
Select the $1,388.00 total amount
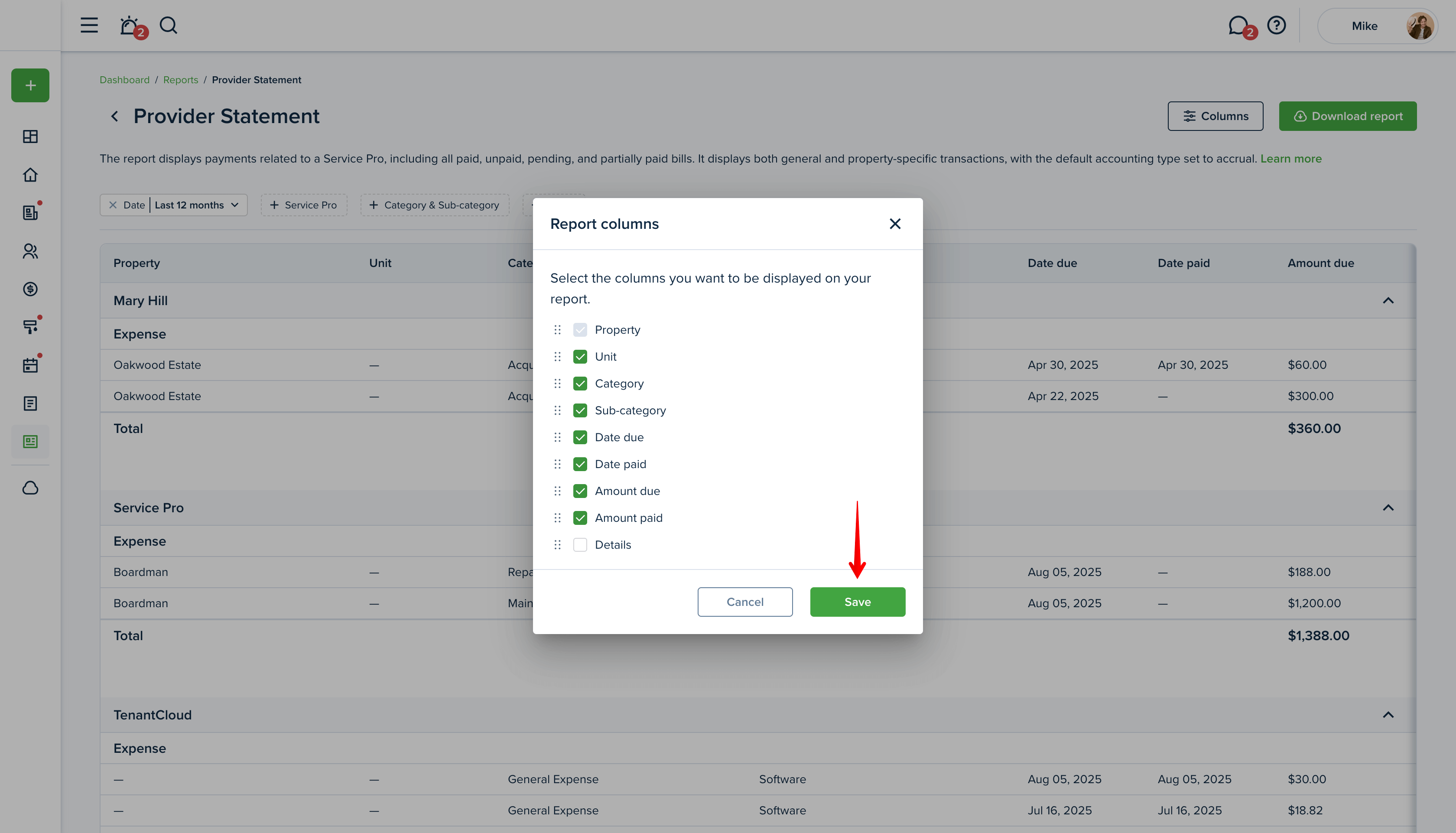click(x=1318, y=636)
